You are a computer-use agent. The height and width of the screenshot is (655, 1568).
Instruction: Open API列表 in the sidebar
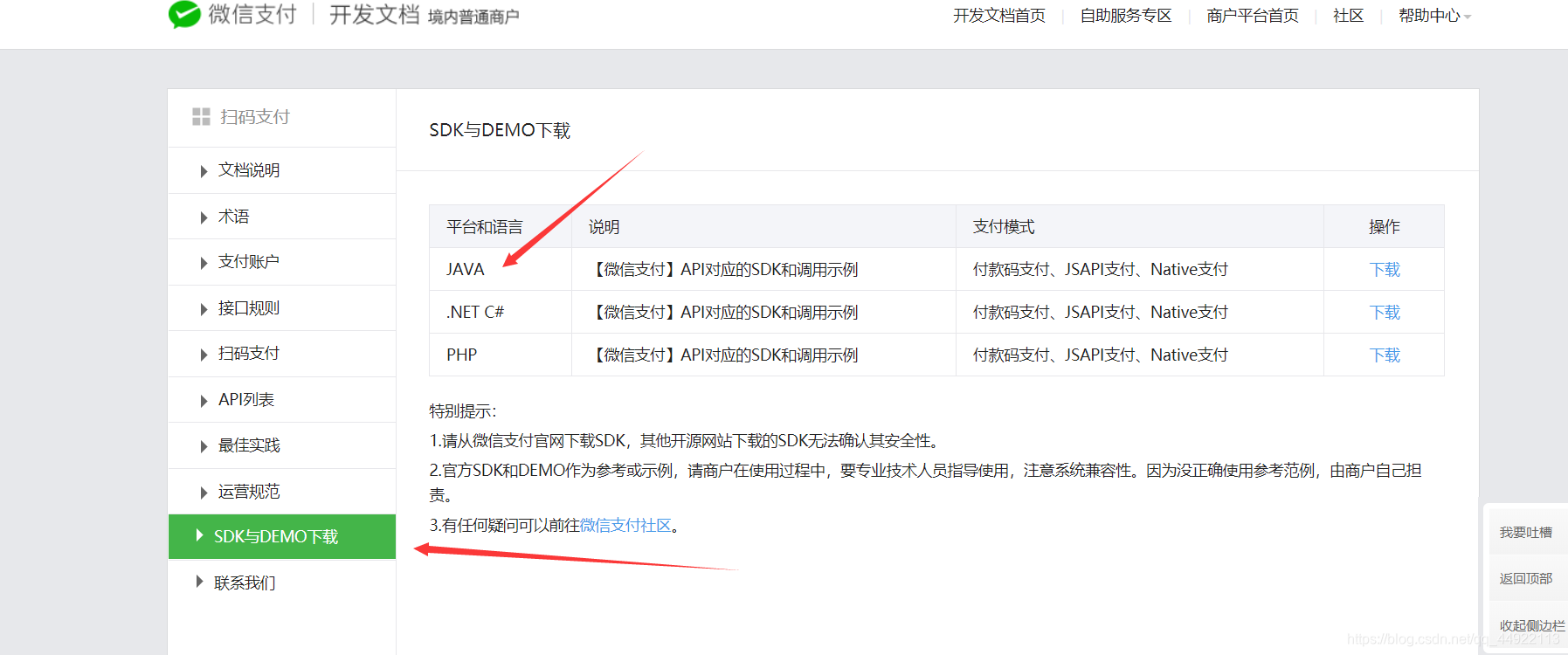(246, 400)
